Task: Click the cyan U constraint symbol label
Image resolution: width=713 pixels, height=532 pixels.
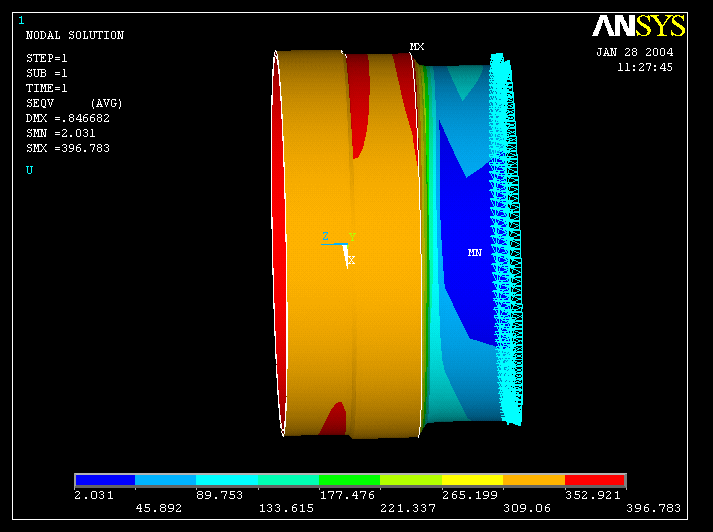Action: (x=30, y=170)
